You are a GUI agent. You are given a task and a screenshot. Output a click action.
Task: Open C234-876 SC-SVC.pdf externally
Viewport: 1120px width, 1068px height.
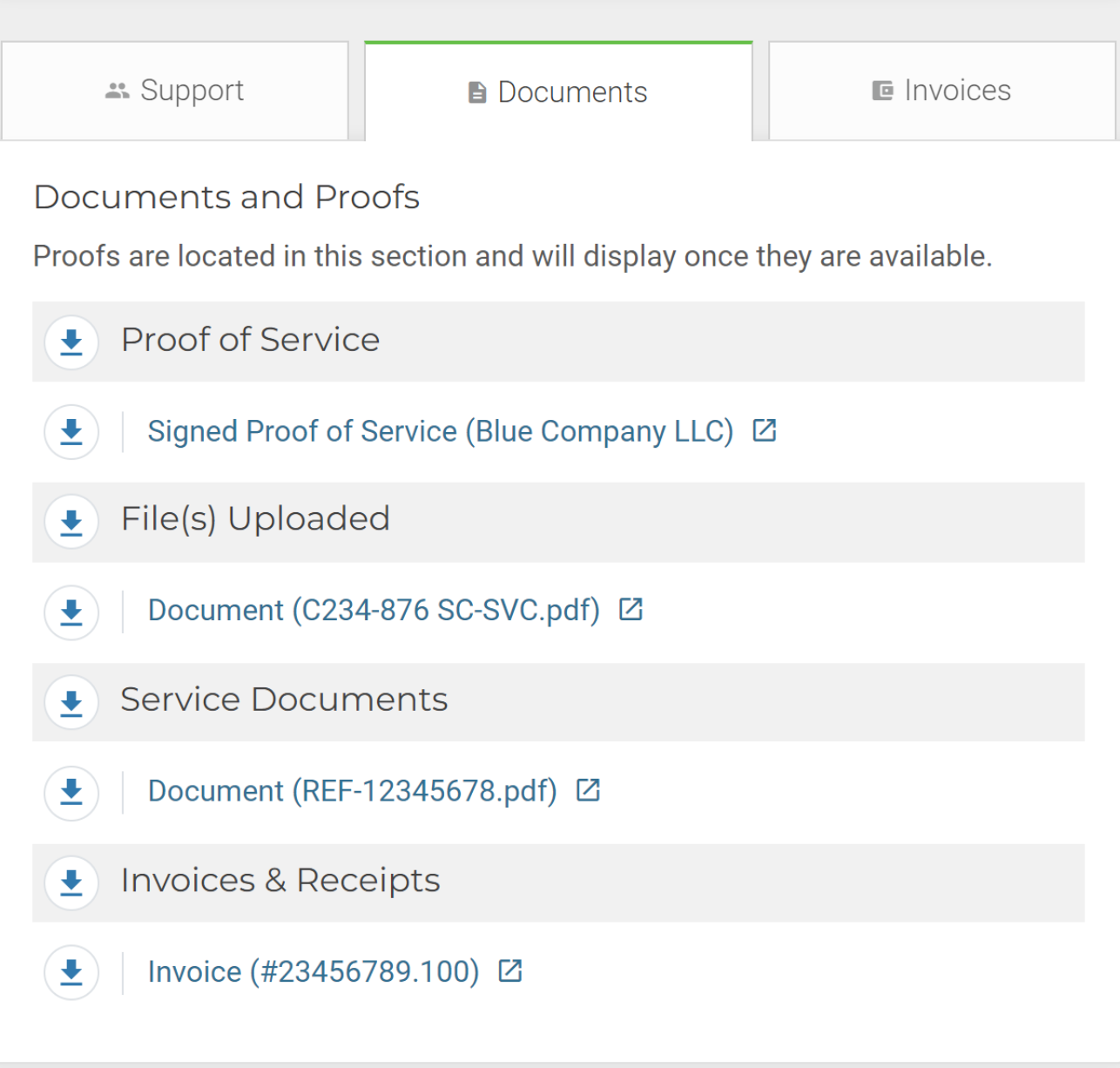point(630,609)
